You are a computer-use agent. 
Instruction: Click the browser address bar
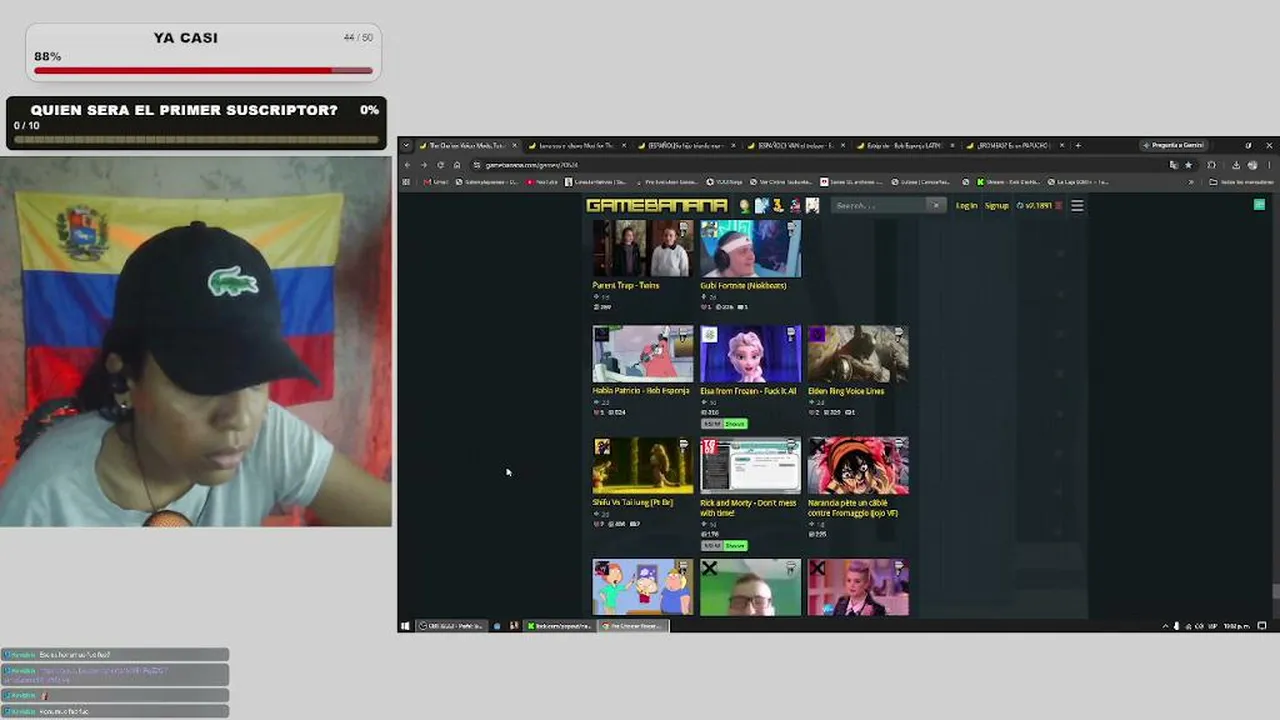pyautogui.click(x=815, y=165)
